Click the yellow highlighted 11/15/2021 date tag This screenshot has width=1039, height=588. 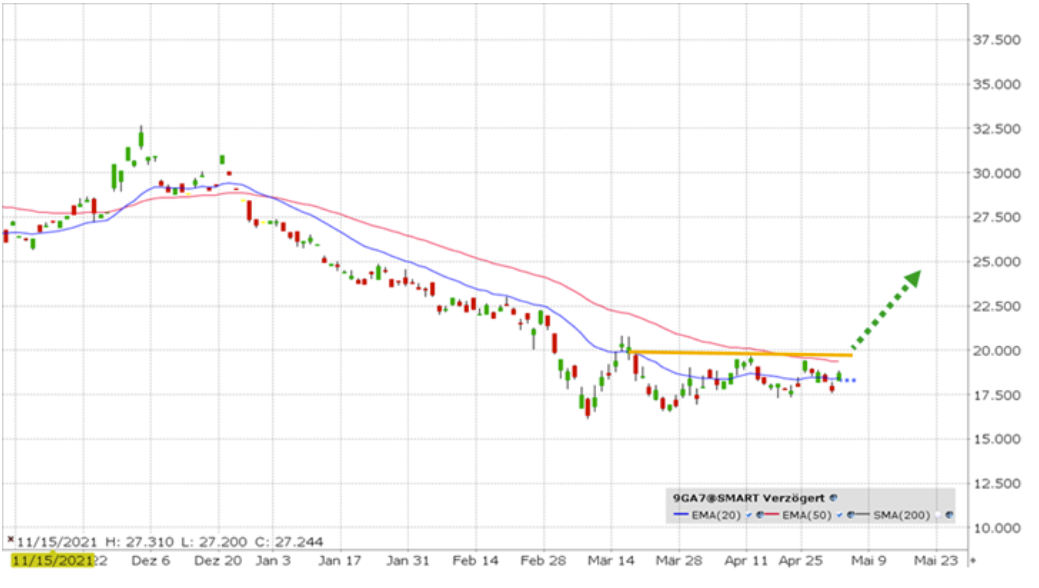pyautogui.click(x=53, y=561)
